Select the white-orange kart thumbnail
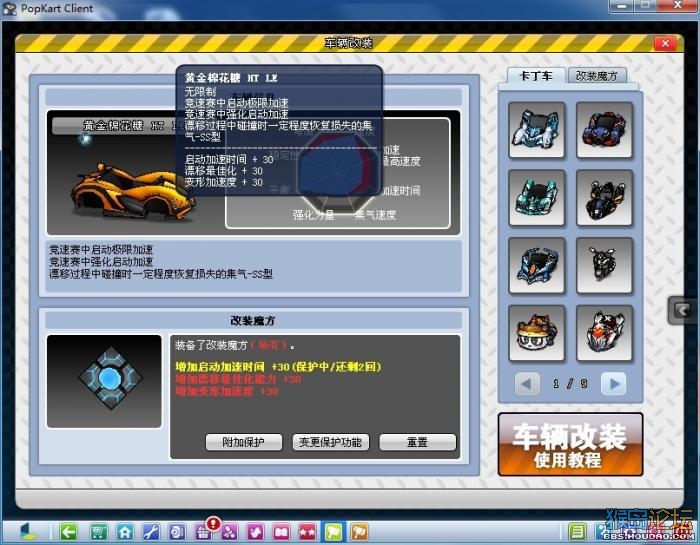Viewport: 700px width, 545px height. 604,333
